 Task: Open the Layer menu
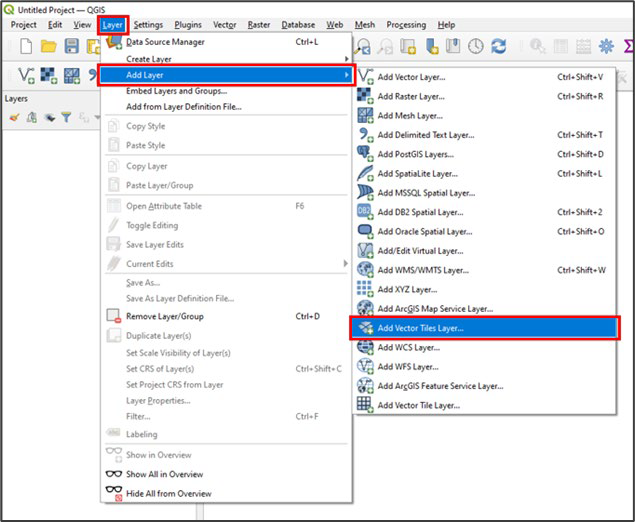click(113, 25)
